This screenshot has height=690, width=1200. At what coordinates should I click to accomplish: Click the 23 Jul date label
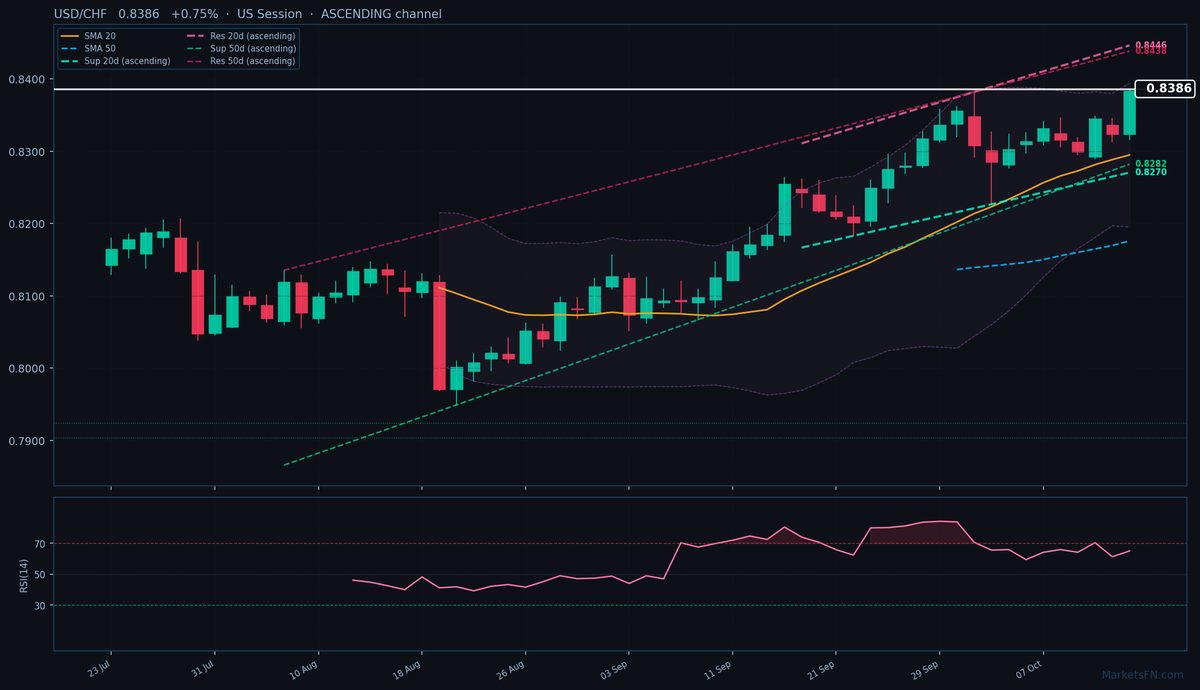point(99,668)
